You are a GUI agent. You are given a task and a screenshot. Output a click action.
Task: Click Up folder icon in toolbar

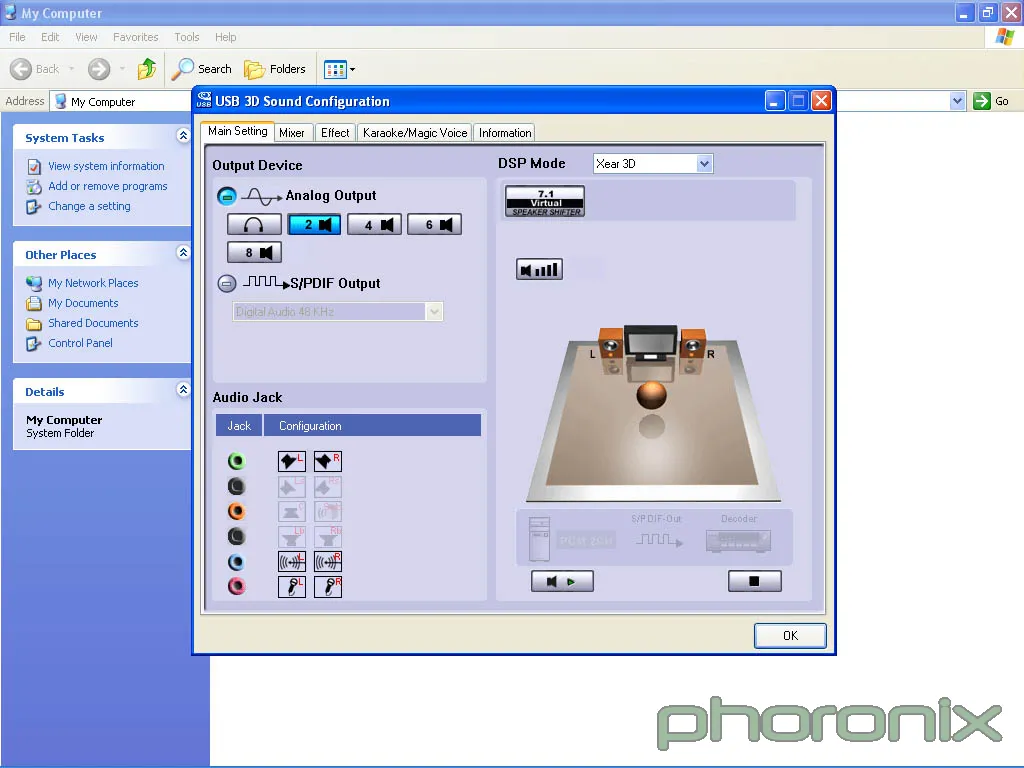(x=147, y=69)
